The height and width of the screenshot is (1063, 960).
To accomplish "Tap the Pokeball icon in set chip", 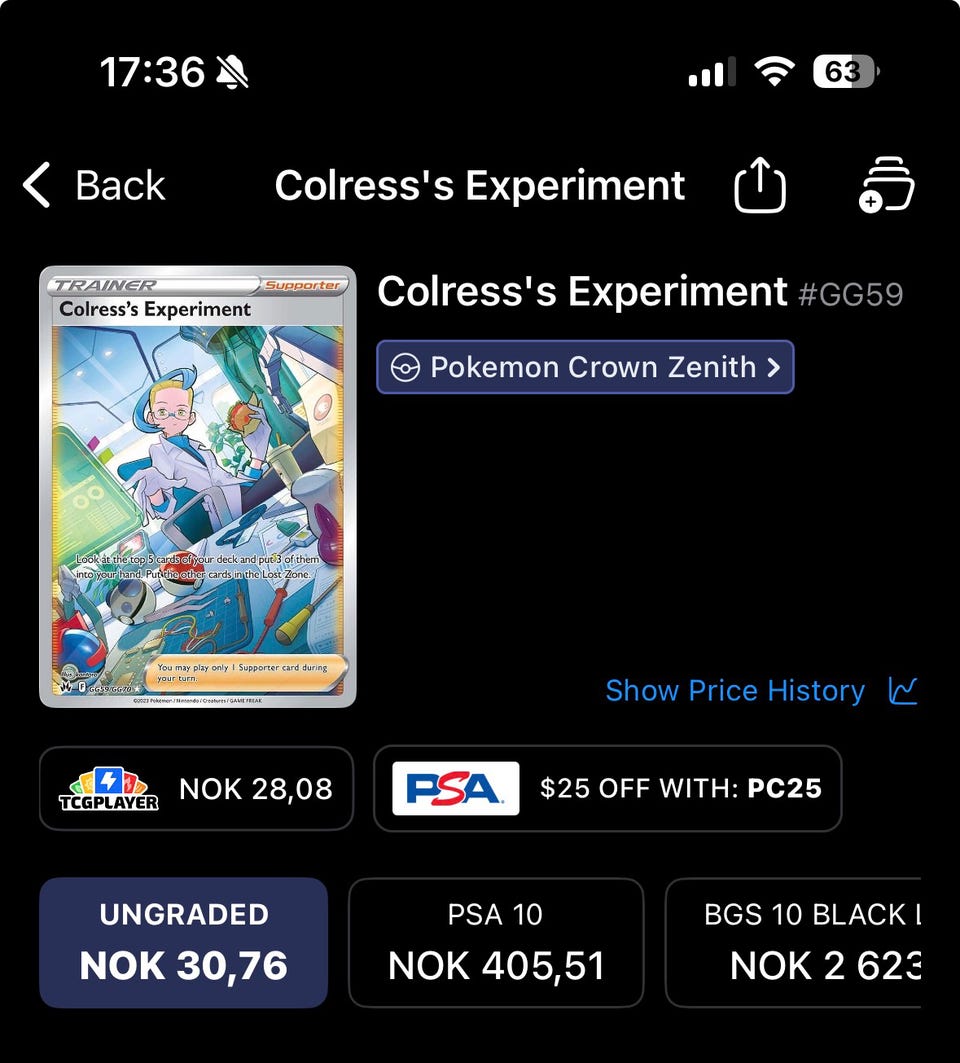I will 405,368.
